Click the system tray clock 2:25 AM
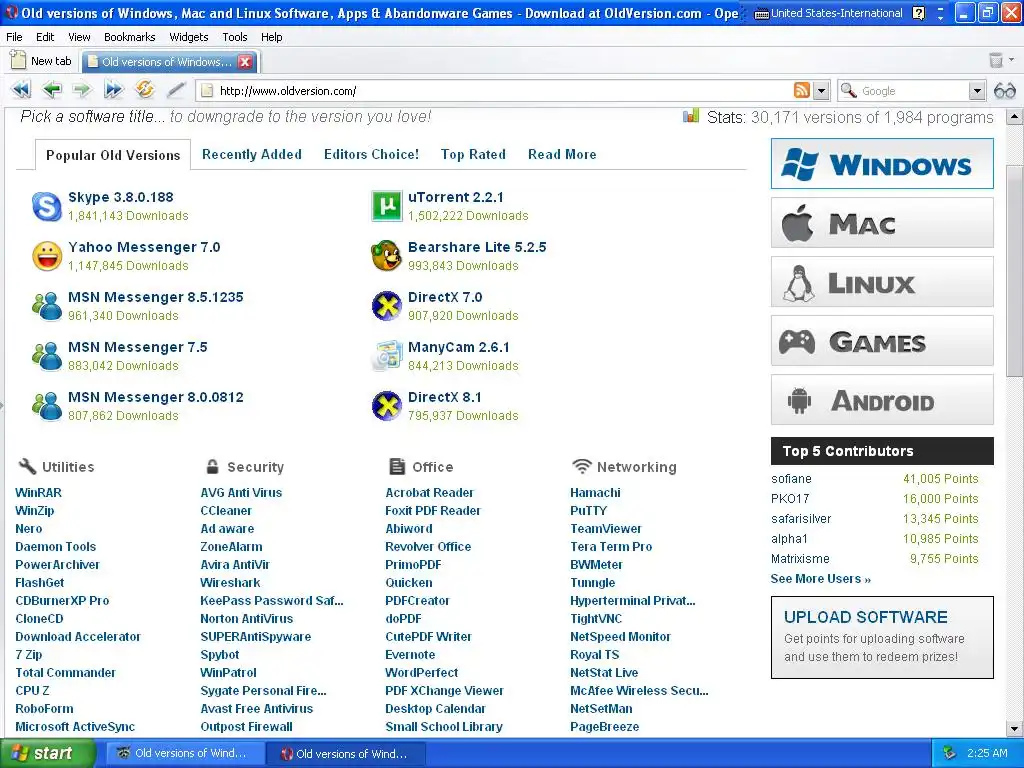This screenshot has width=1024, height=768. pos(987,753)
